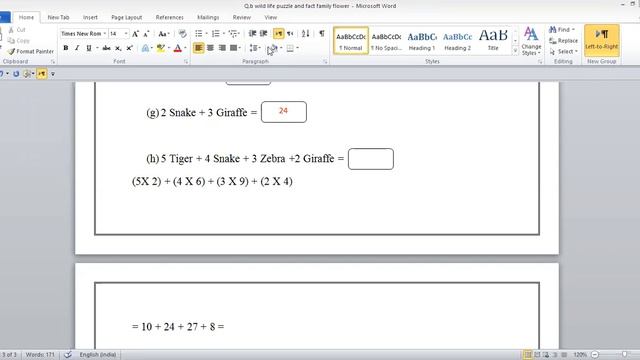Switch to the Insert tab
Image resolution: width=640 pixels, height=360 pixels.
point(90,18)
